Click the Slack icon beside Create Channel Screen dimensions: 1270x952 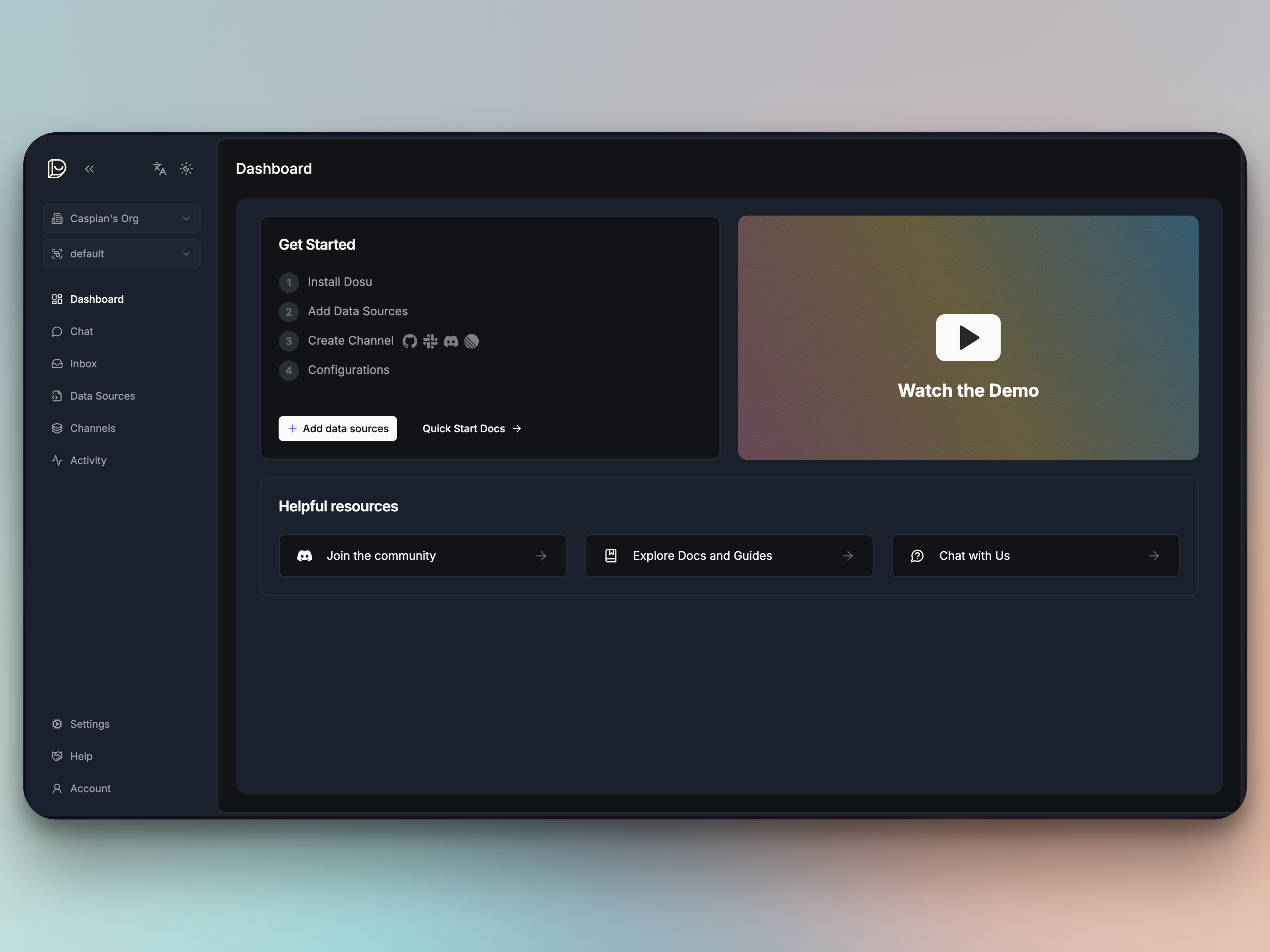click(x=430, y=341)
